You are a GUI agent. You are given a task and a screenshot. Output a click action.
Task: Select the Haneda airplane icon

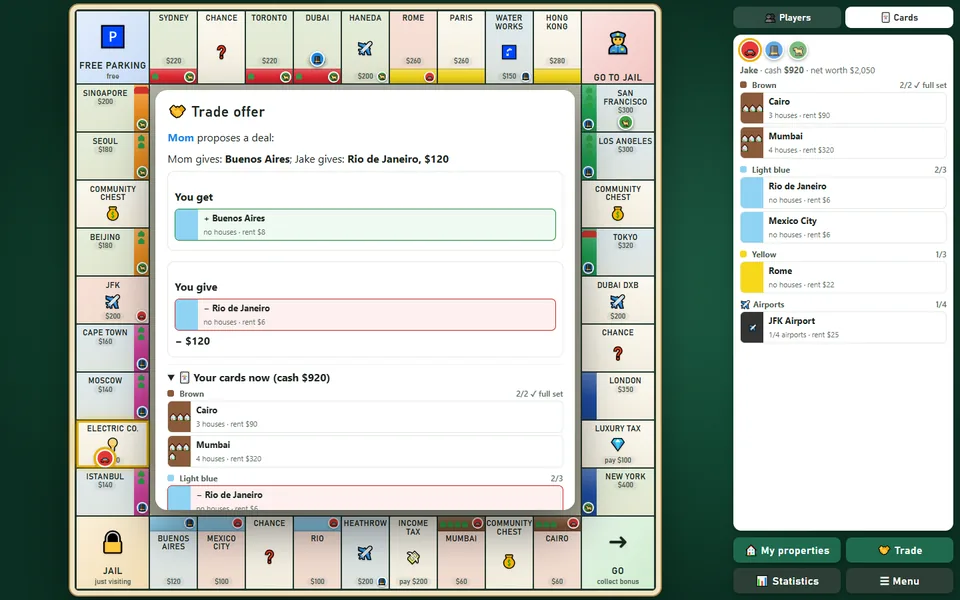point(365,48)
